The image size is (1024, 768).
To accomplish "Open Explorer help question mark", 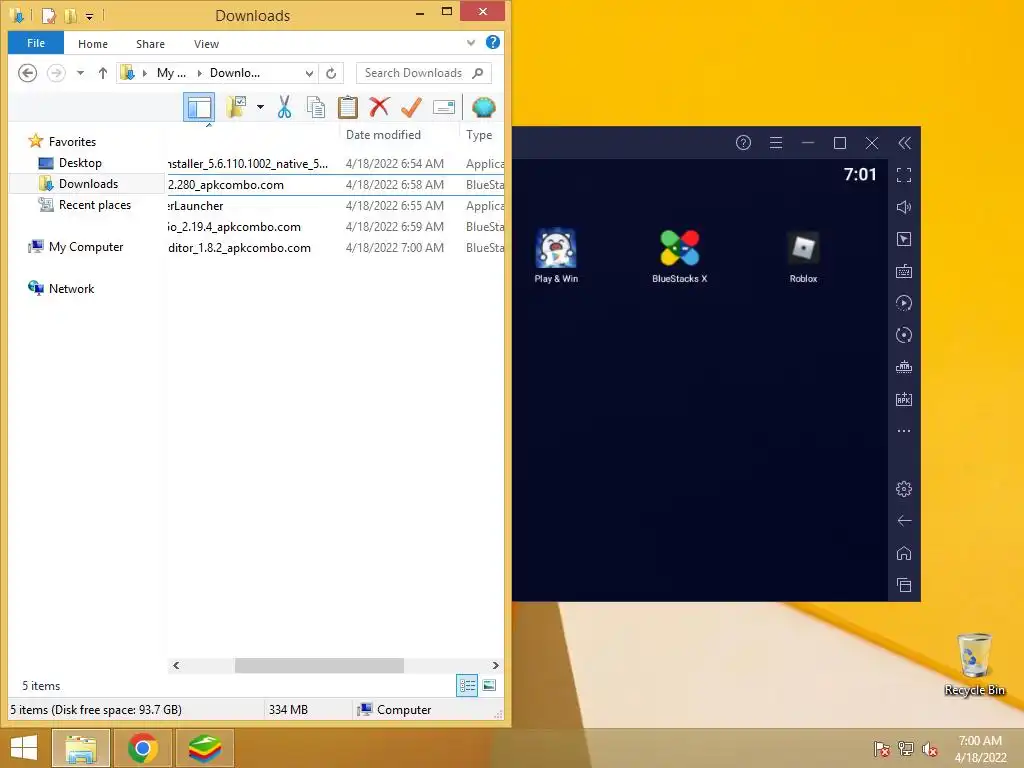I will 493,42.
